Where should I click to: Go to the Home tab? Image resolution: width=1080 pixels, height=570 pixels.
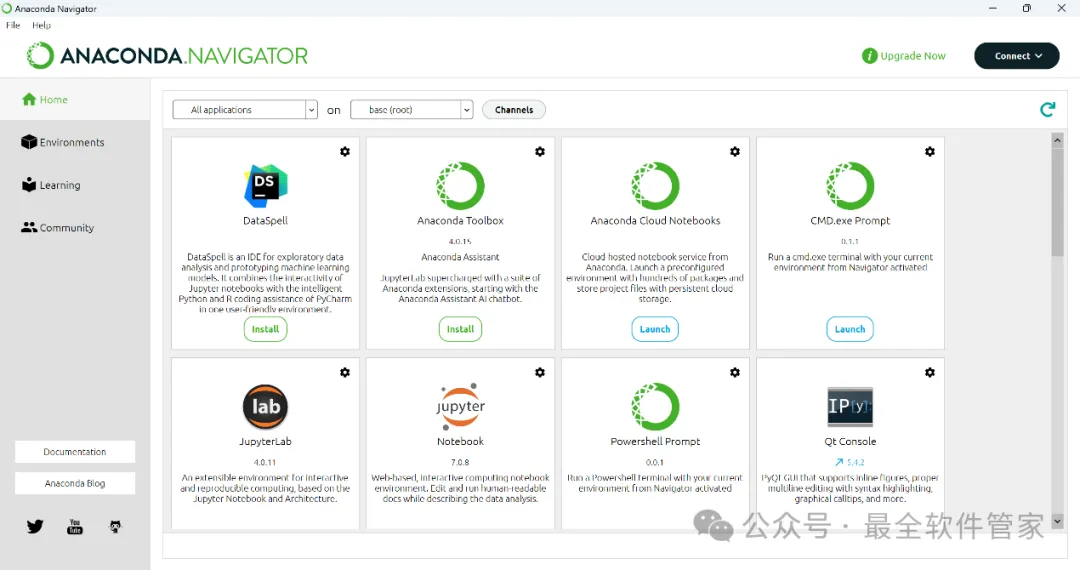74,100
